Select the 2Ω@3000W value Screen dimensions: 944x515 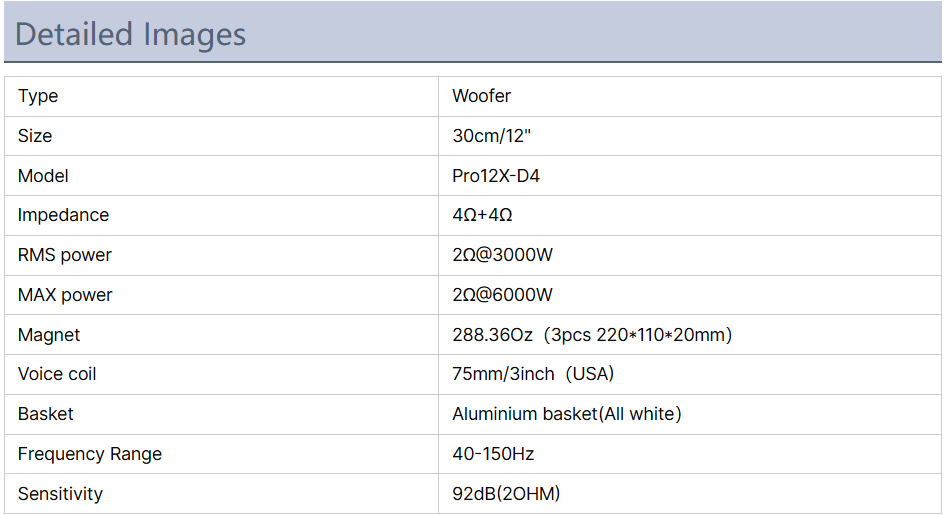coord(502,255)
